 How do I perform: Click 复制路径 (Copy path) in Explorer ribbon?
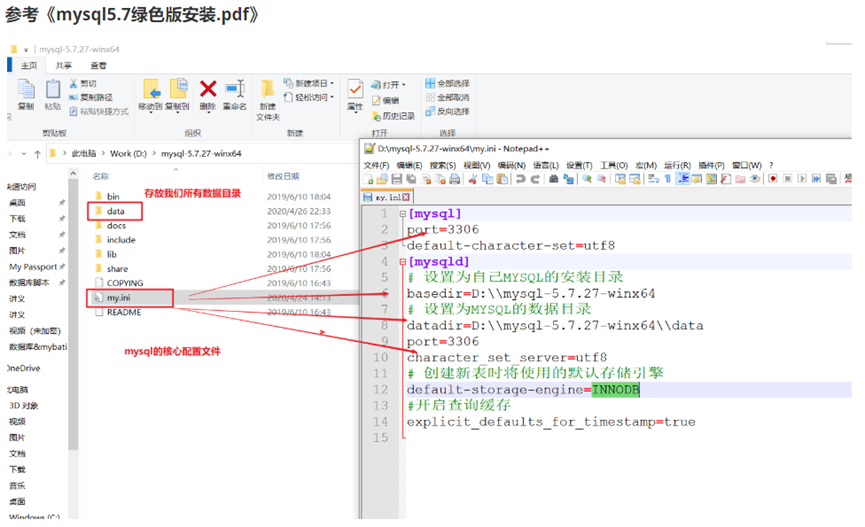[90, 98]
